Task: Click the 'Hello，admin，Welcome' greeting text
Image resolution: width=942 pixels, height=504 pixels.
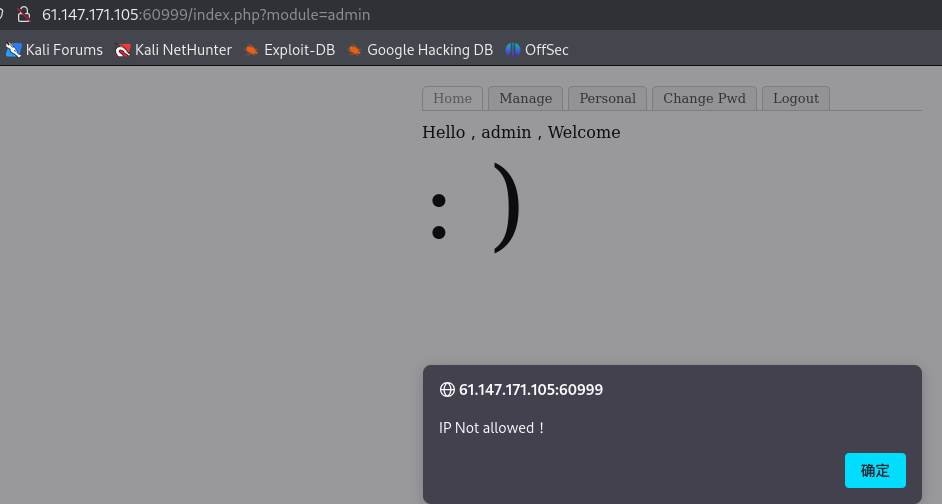Action: click(x=521, y=132)
